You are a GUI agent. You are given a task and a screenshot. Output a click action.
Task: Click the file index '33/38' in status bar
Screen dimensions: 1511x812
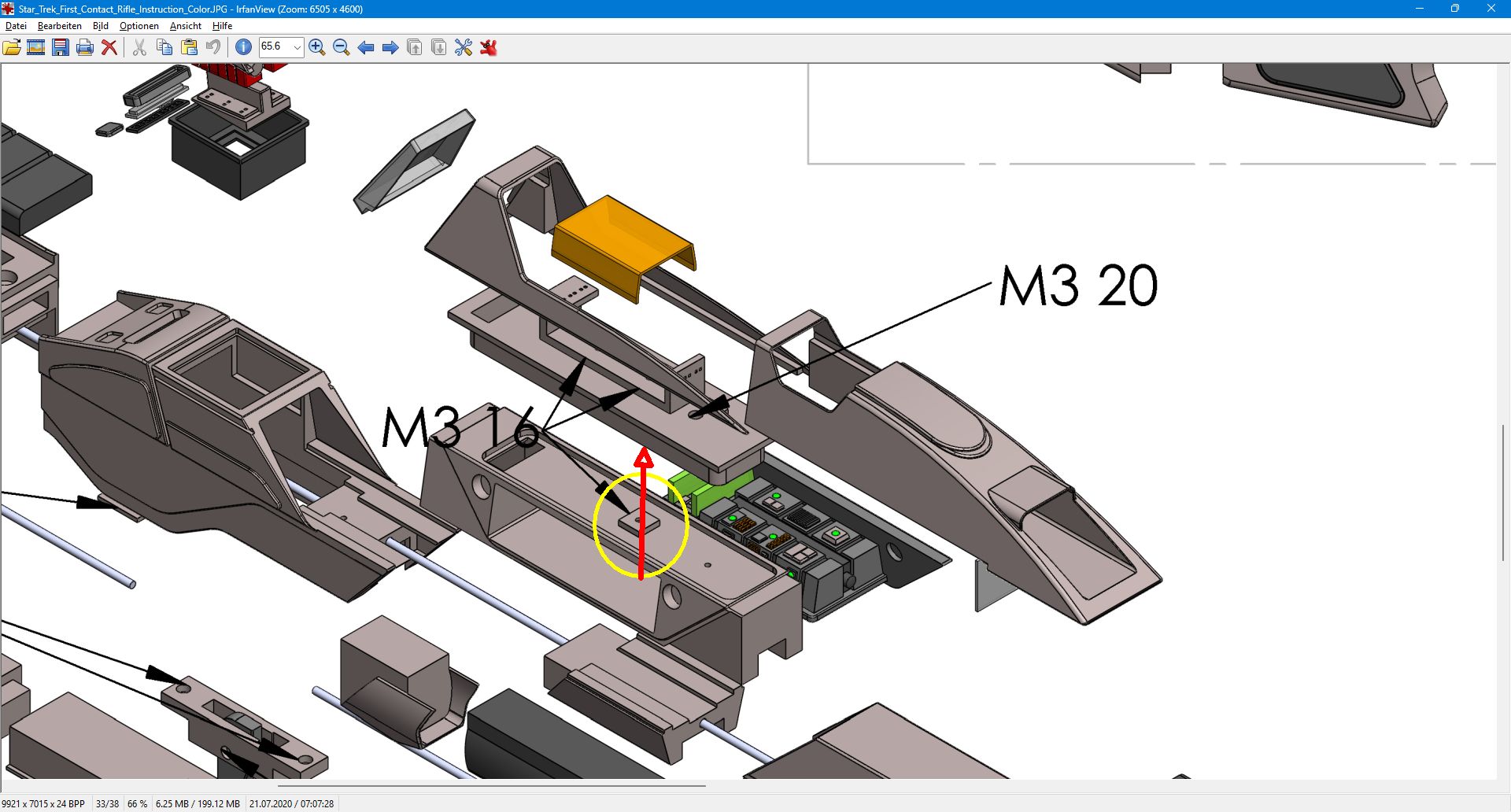(x=107, y=804)
